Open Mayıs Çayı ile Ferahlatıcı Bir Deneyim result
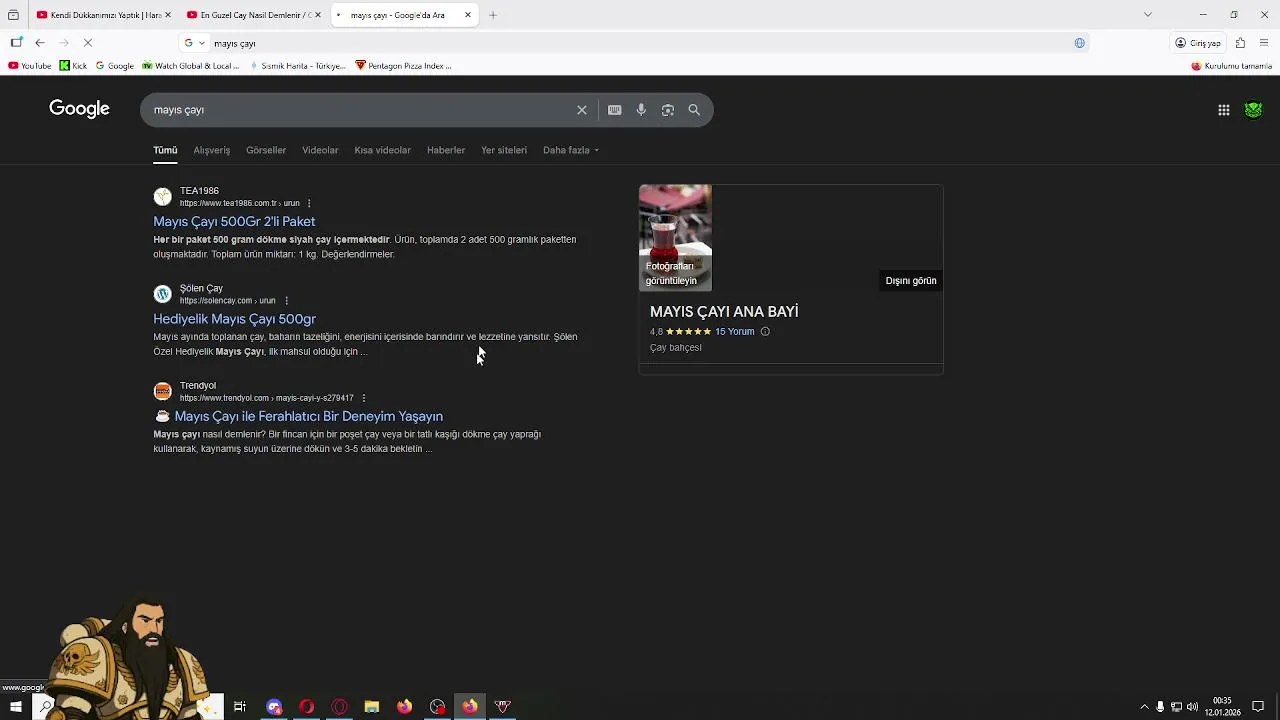1280x720 pixels. (x=308, y=416)
